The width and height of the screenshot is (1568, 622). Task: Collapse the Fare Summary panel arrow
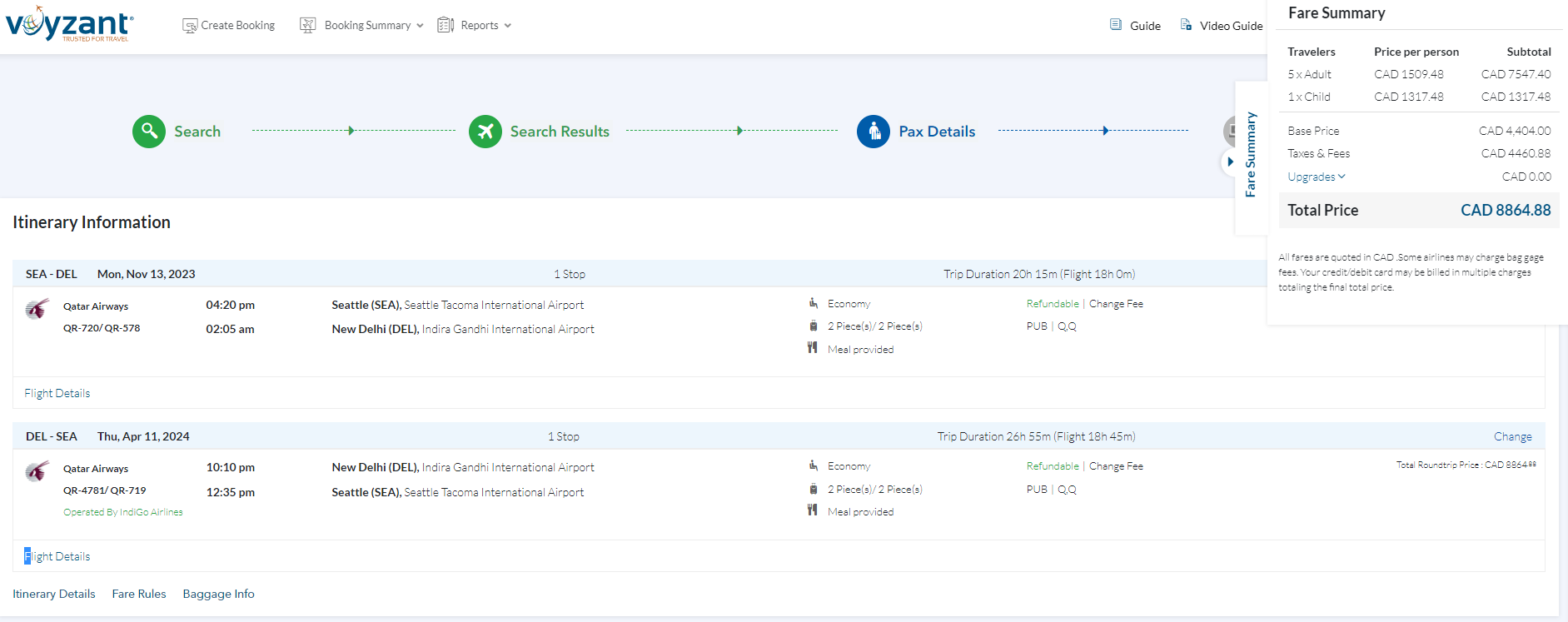coord(1230,162)
